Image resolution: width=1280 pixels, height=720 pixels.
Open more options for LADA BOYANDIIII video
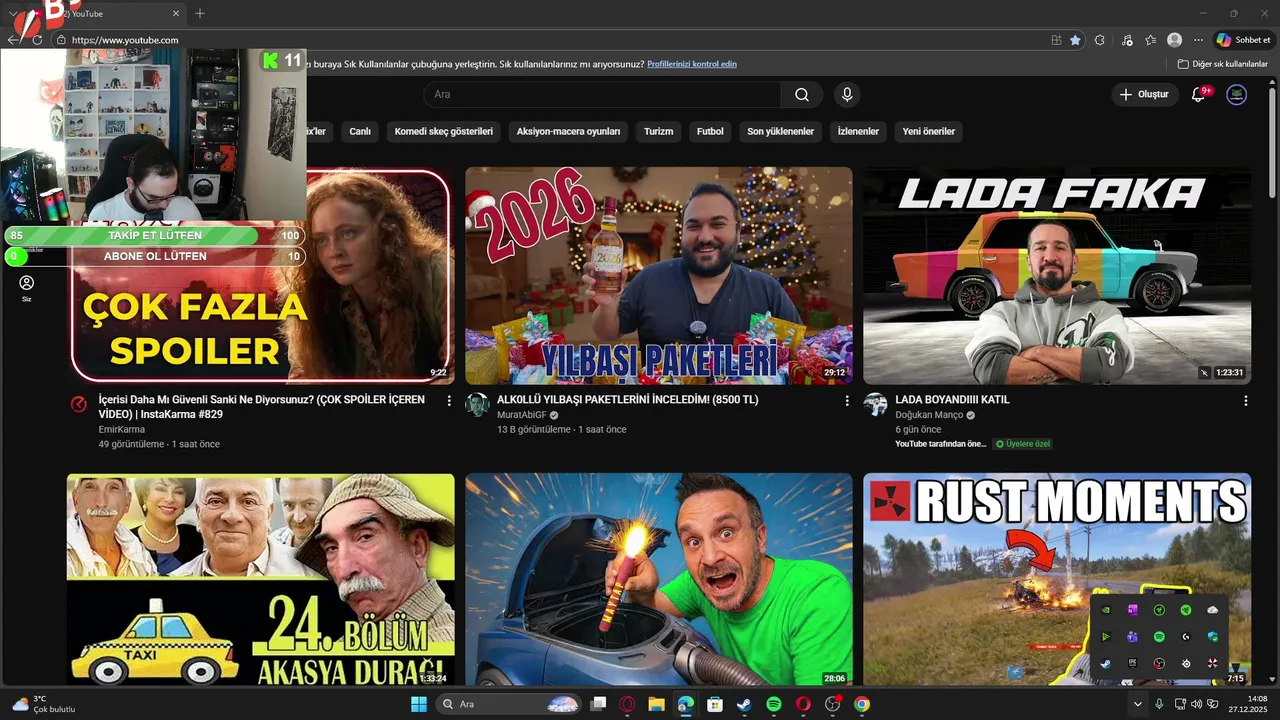pos(1246,401)
